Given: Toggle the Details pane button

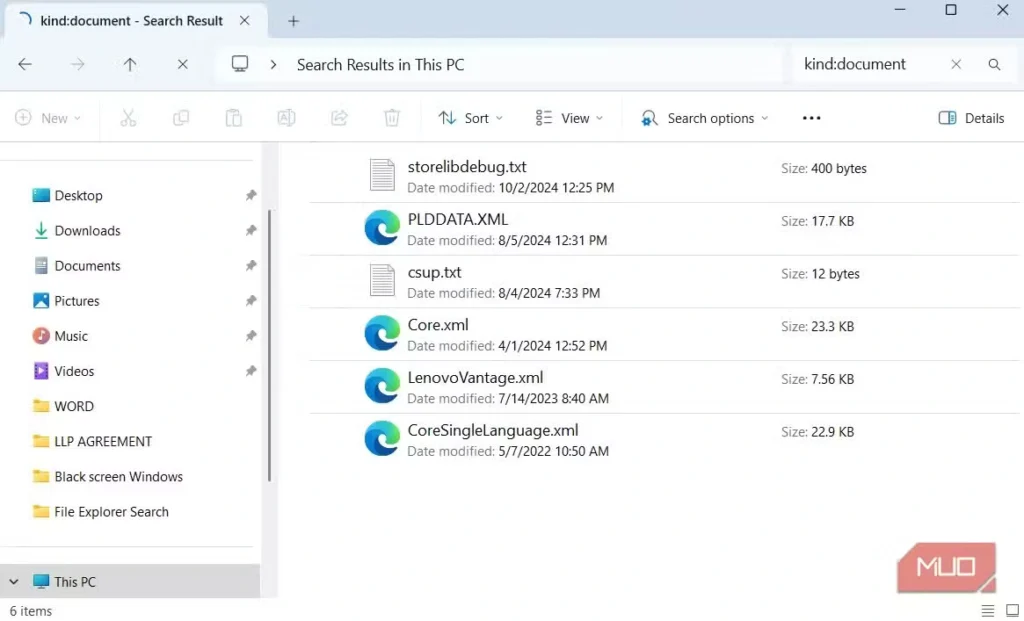Looking at the screenshot, I should [x=971, y=118].
